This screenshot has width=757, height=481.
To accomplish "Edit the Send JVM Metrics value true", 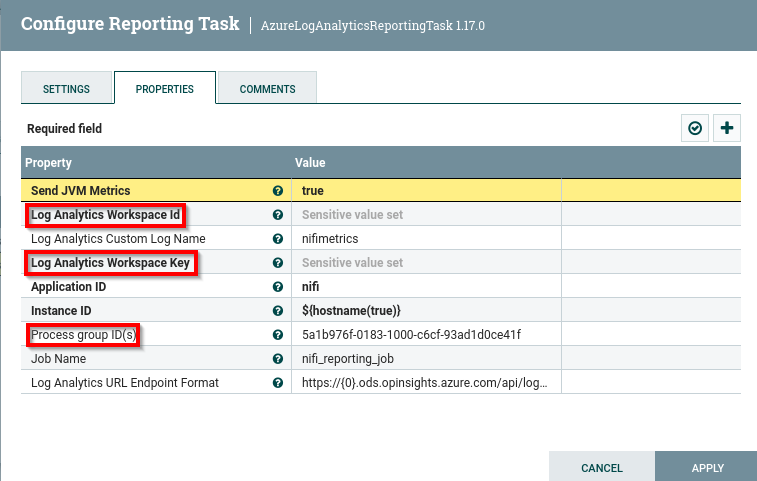I will [x=426, y=190].
